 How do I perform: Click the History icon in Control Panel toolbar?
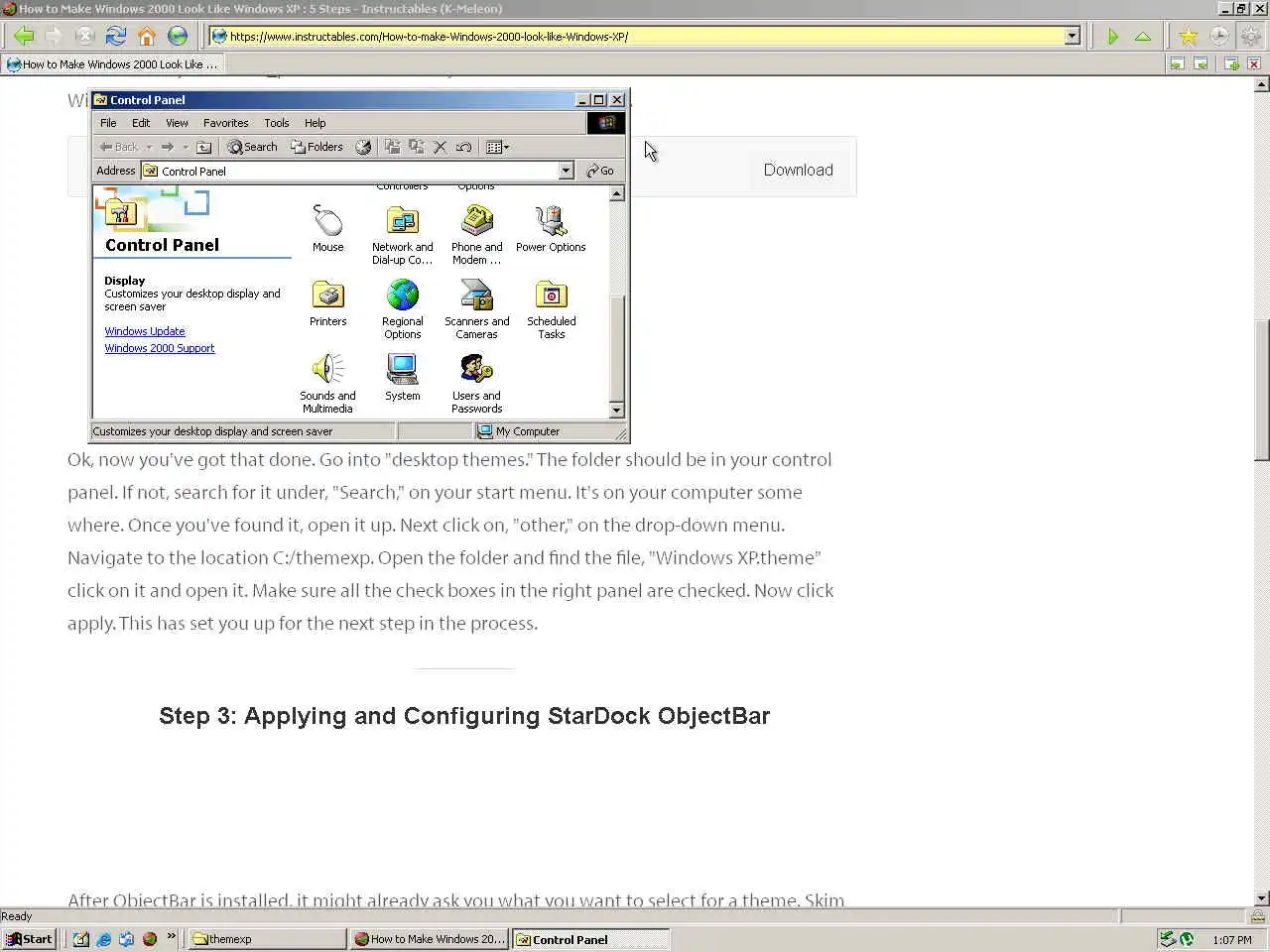click(363, 147)
